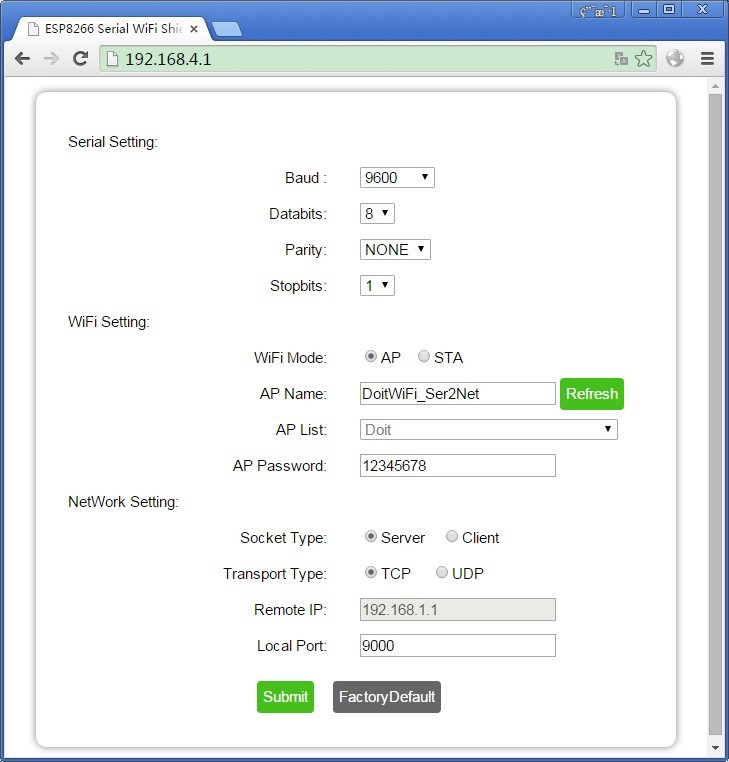The height and width of the screenshot is (762, 729).
Task: Click the browser forward arrow
Action: [51, 59]
